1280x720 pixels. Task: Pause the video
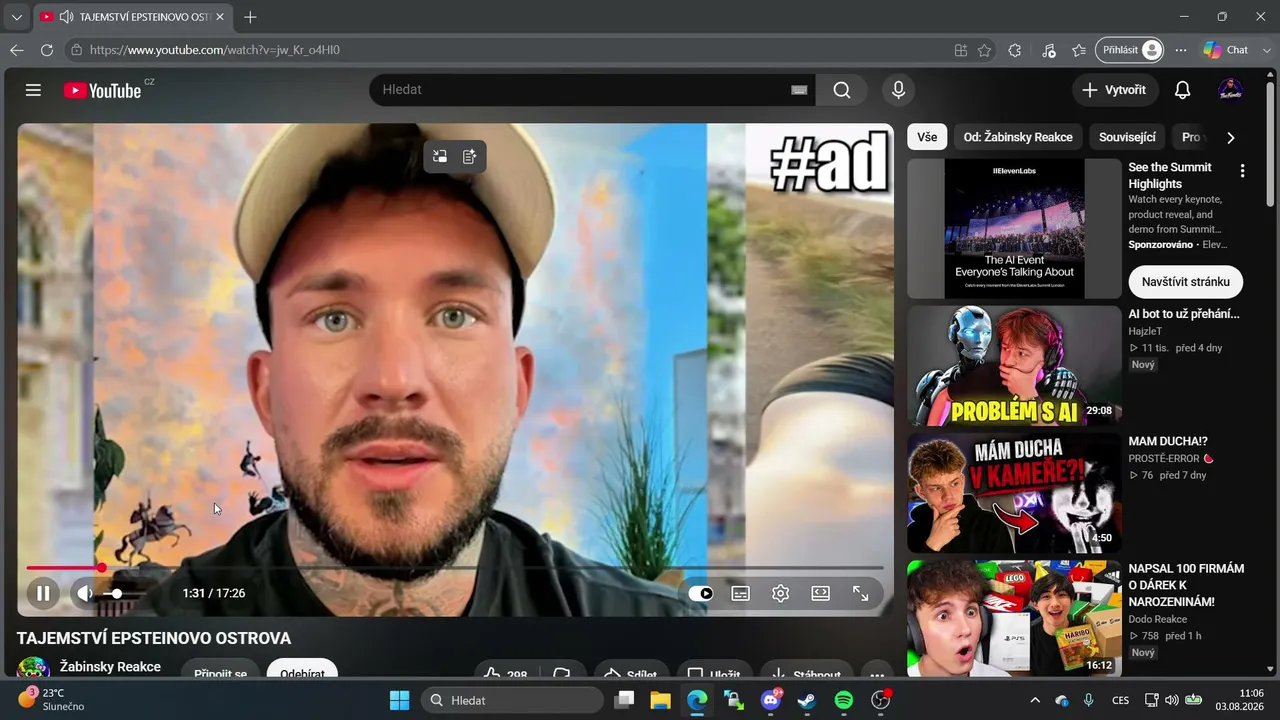[x=43, y=593]
